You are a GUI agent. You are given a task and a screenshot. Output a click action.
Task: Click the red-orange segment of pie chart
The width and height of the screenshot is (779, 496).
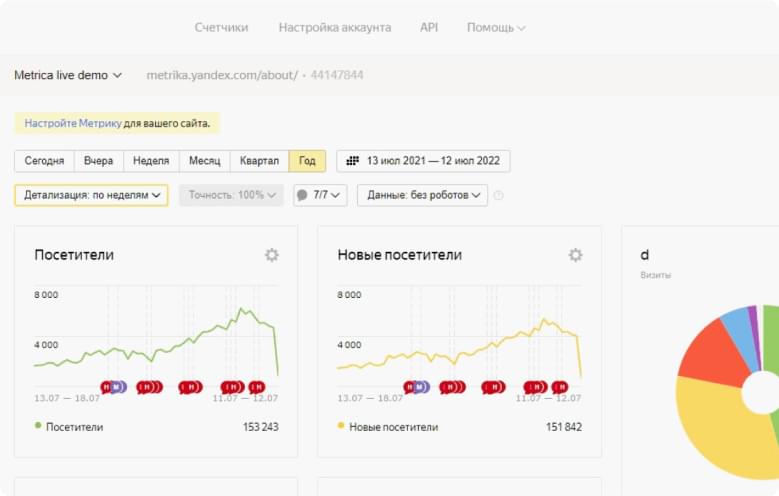coord(713,355)
